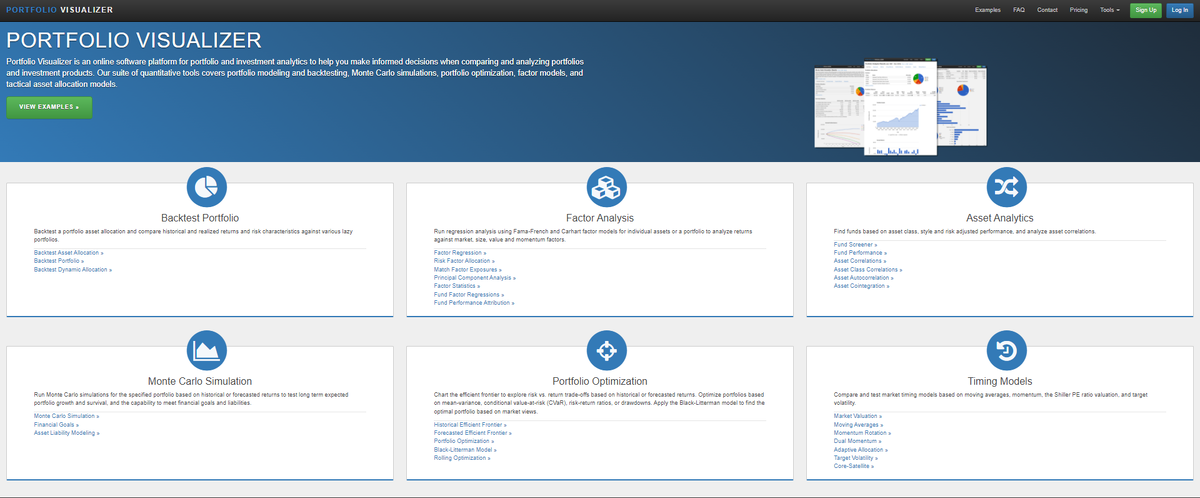The height and width of the screenshot is (498, 1200).
Task: Click the Timing Models card heading
Action: (x=1000, y=380)
